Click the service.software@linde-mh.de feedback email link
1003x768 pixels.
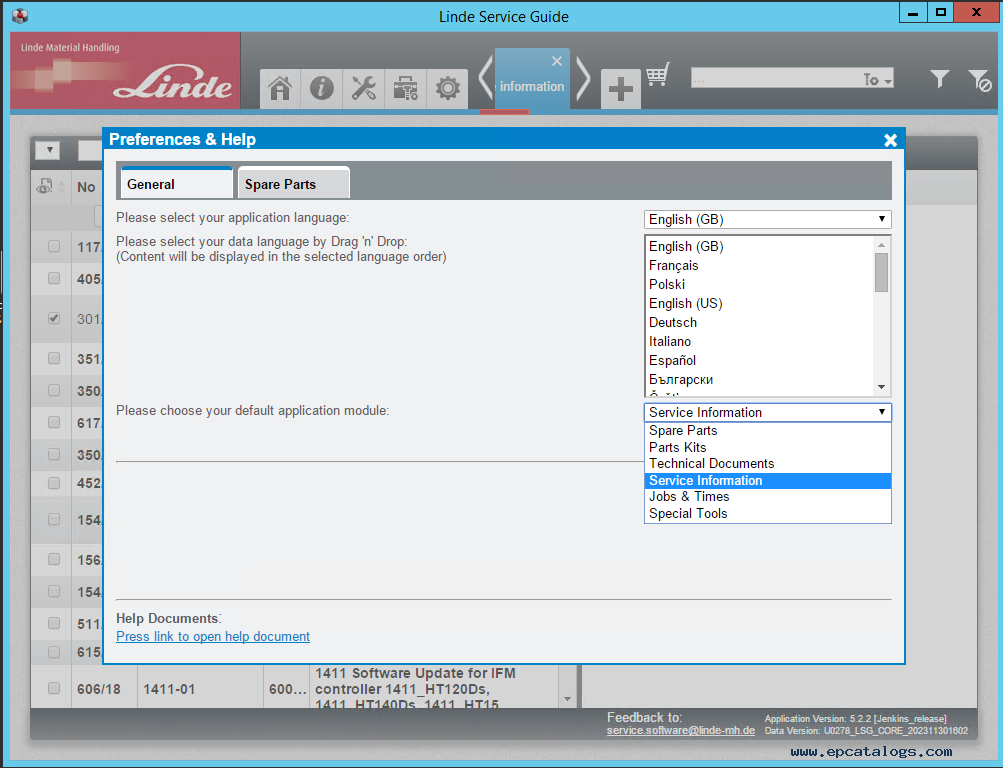coord(681,730)
